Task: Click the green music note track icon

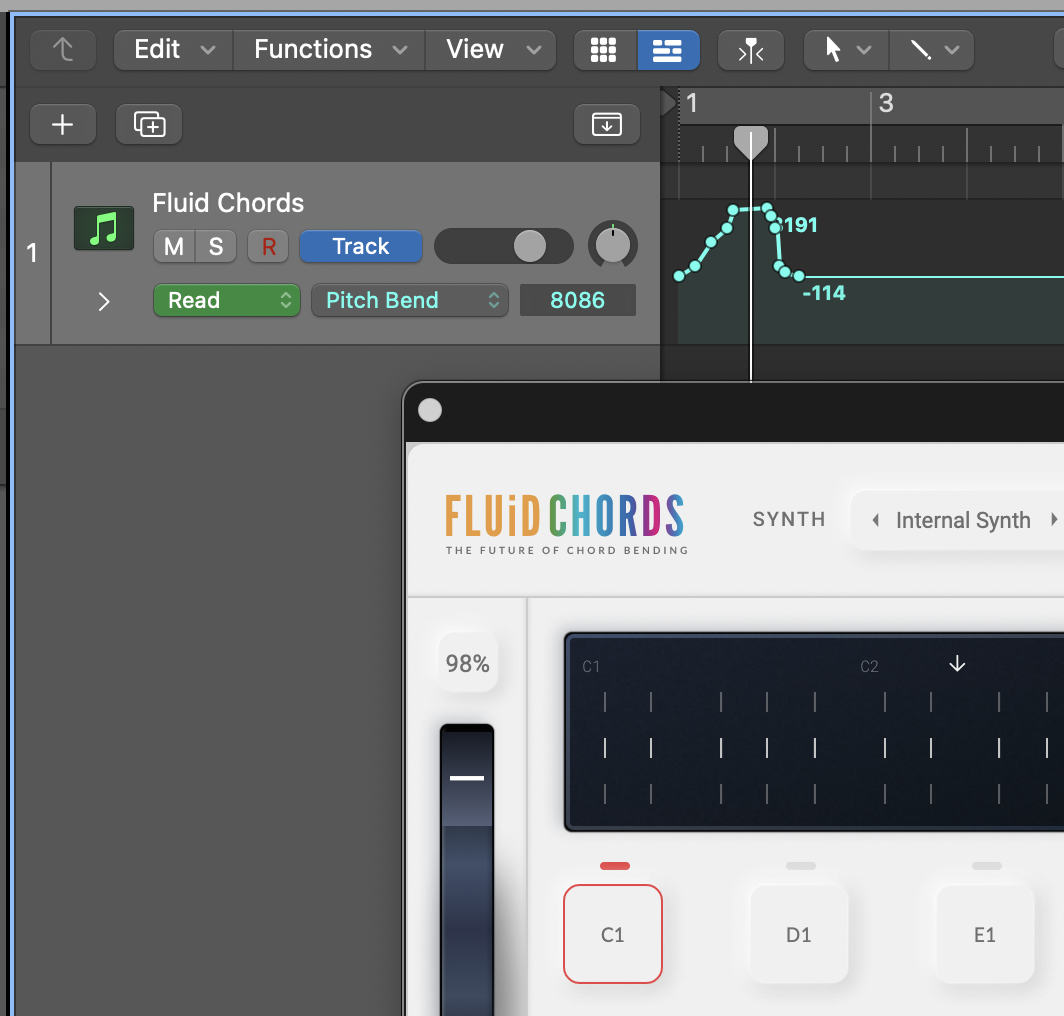Action: point(104,228)
